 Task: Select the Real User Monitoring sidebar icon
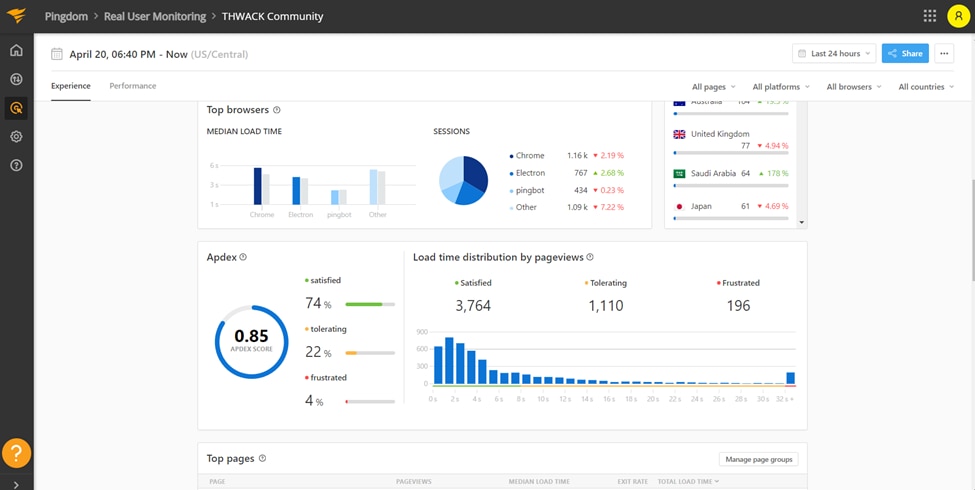coord(16,108)
